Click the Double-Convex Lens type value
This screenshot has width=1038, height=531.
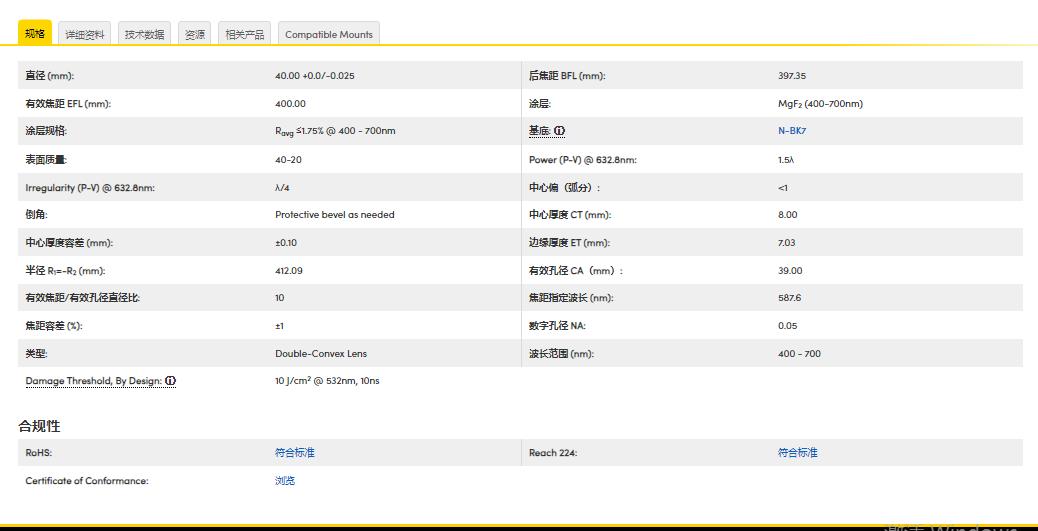[320, 354]
